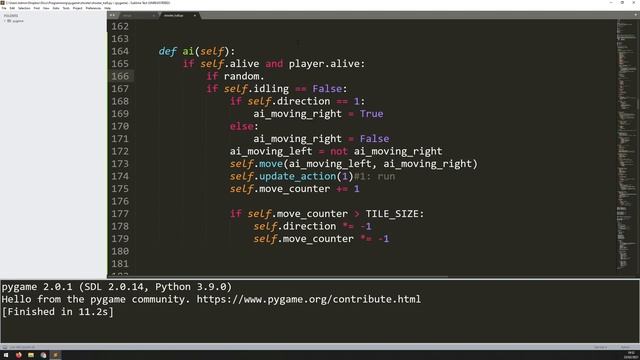
Task: Click the tab navigation arrows at left of tab bar
Action: [x=112, y=16]
